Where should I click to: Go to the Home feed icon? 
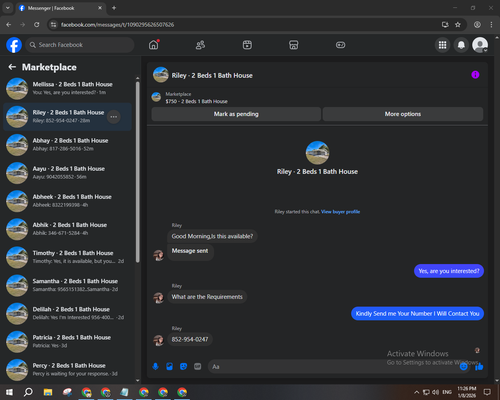click(154, 45)
